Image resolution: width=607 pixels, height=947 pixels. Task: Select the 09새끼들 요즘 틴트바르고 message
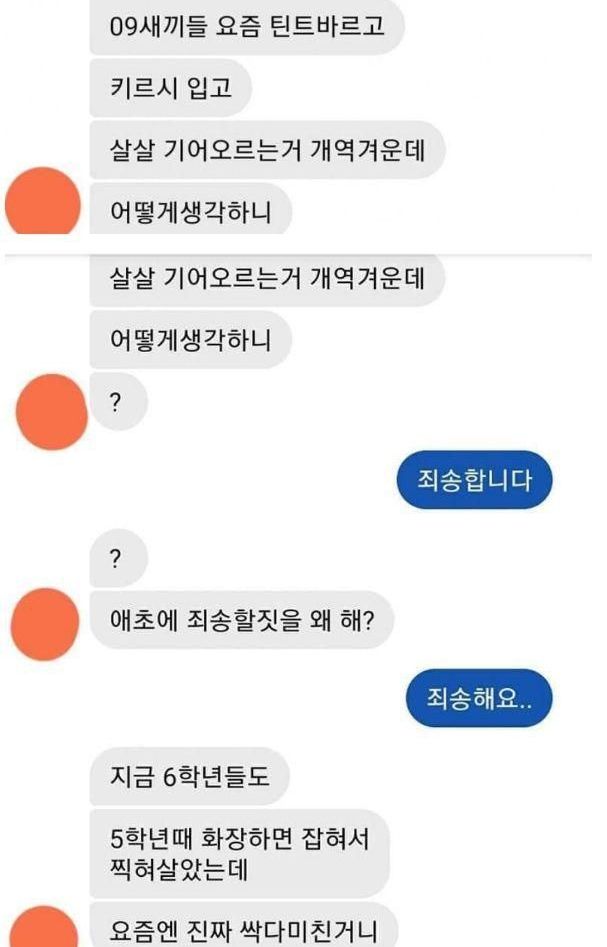pyautogui.click(x=246, y=27)
